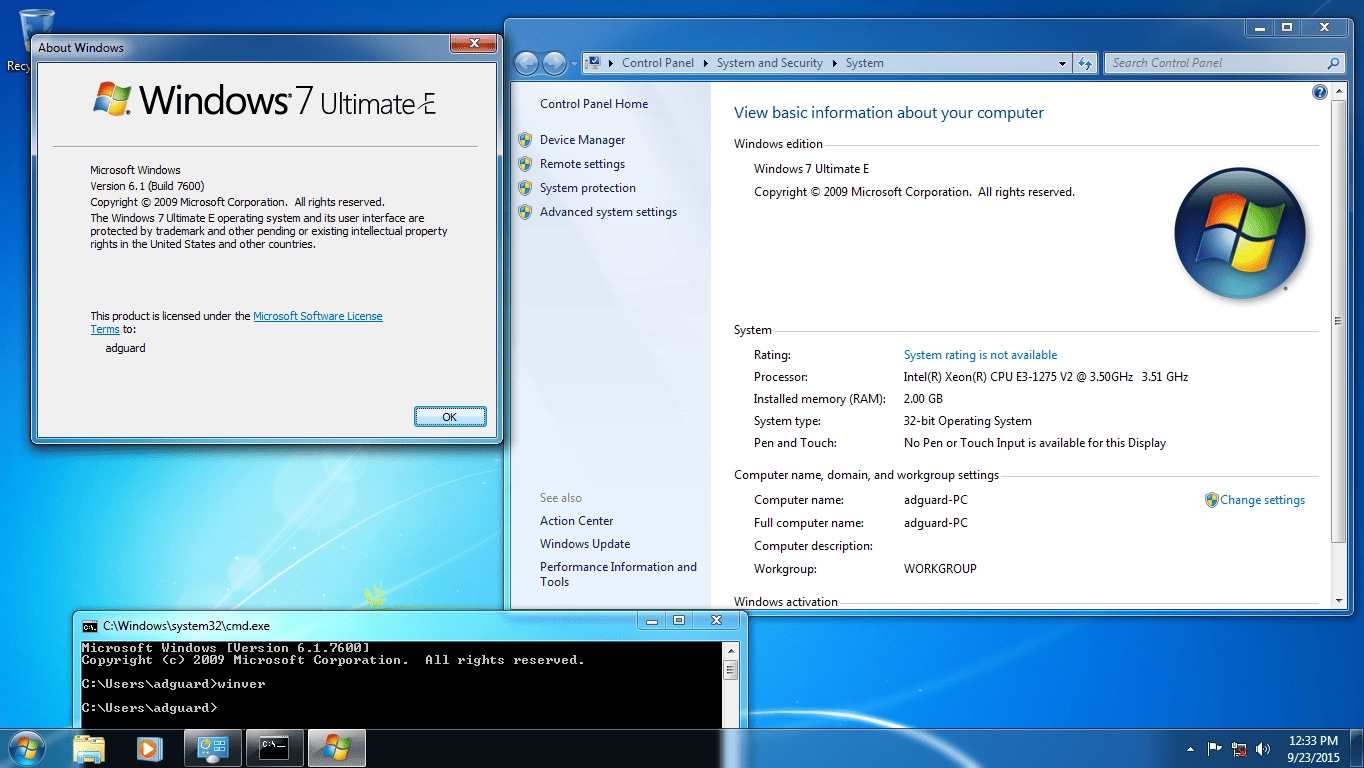The image size is (1364, 768).
Task: Click System and Security breadcrumb
Action: click(769, 63)
